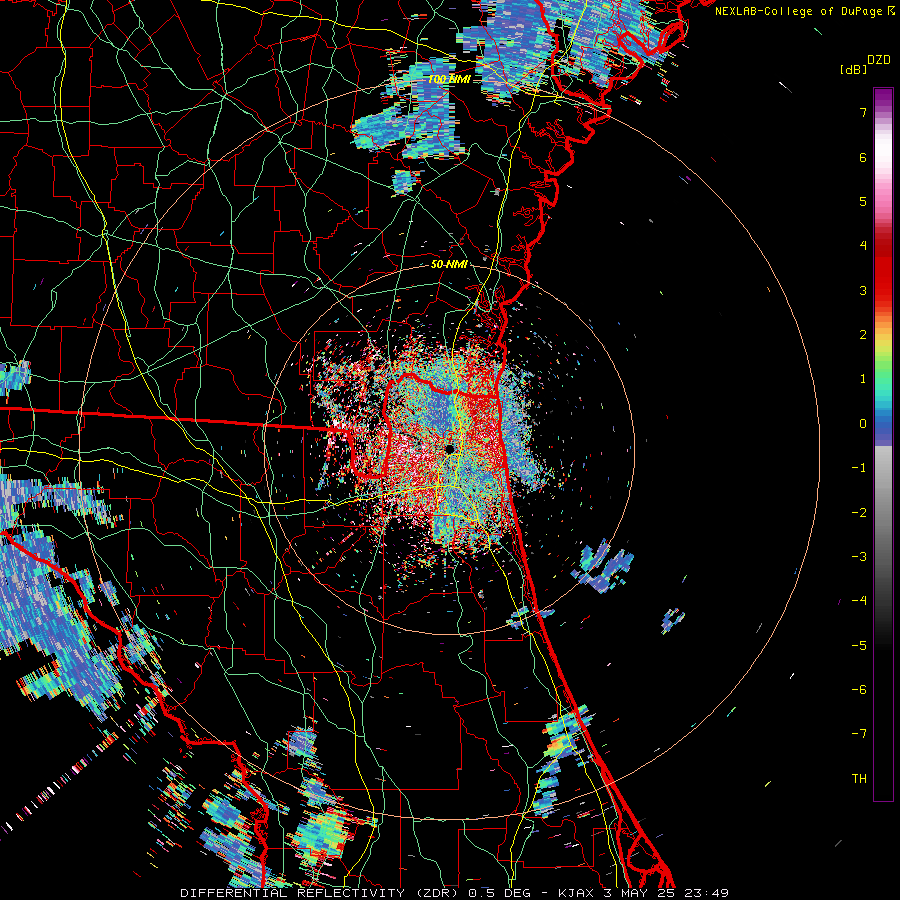
Task: Click the 0 tick label on the ZDR scale
Action: coord(863,424)
